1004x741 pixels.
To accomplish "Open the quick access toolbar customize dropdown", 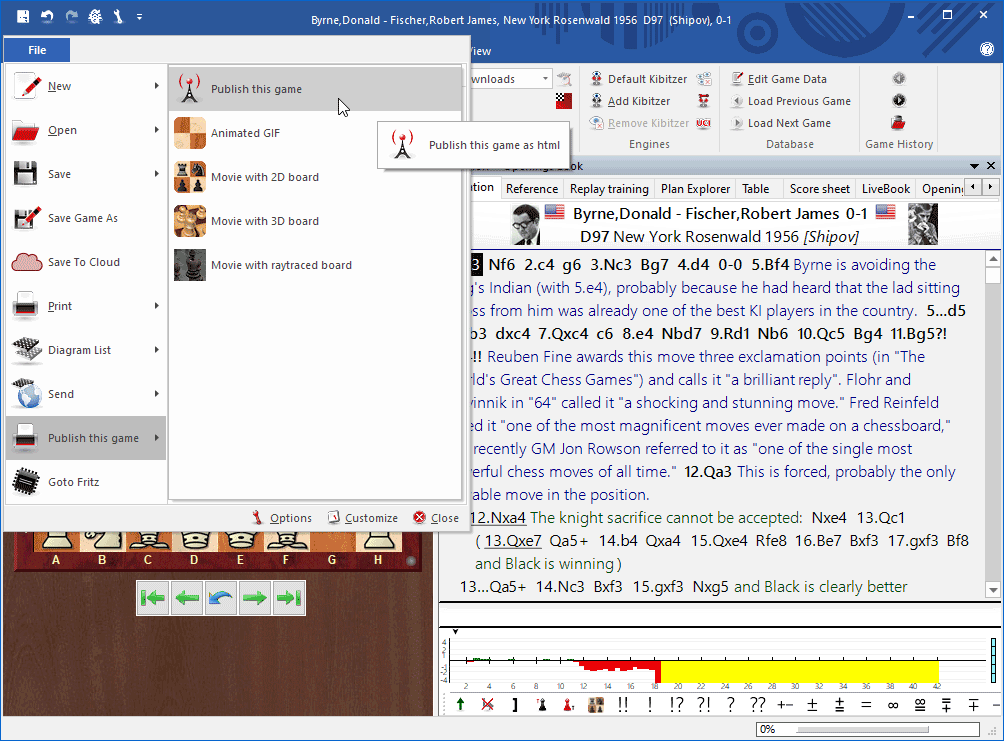I will tap(139, 17).
